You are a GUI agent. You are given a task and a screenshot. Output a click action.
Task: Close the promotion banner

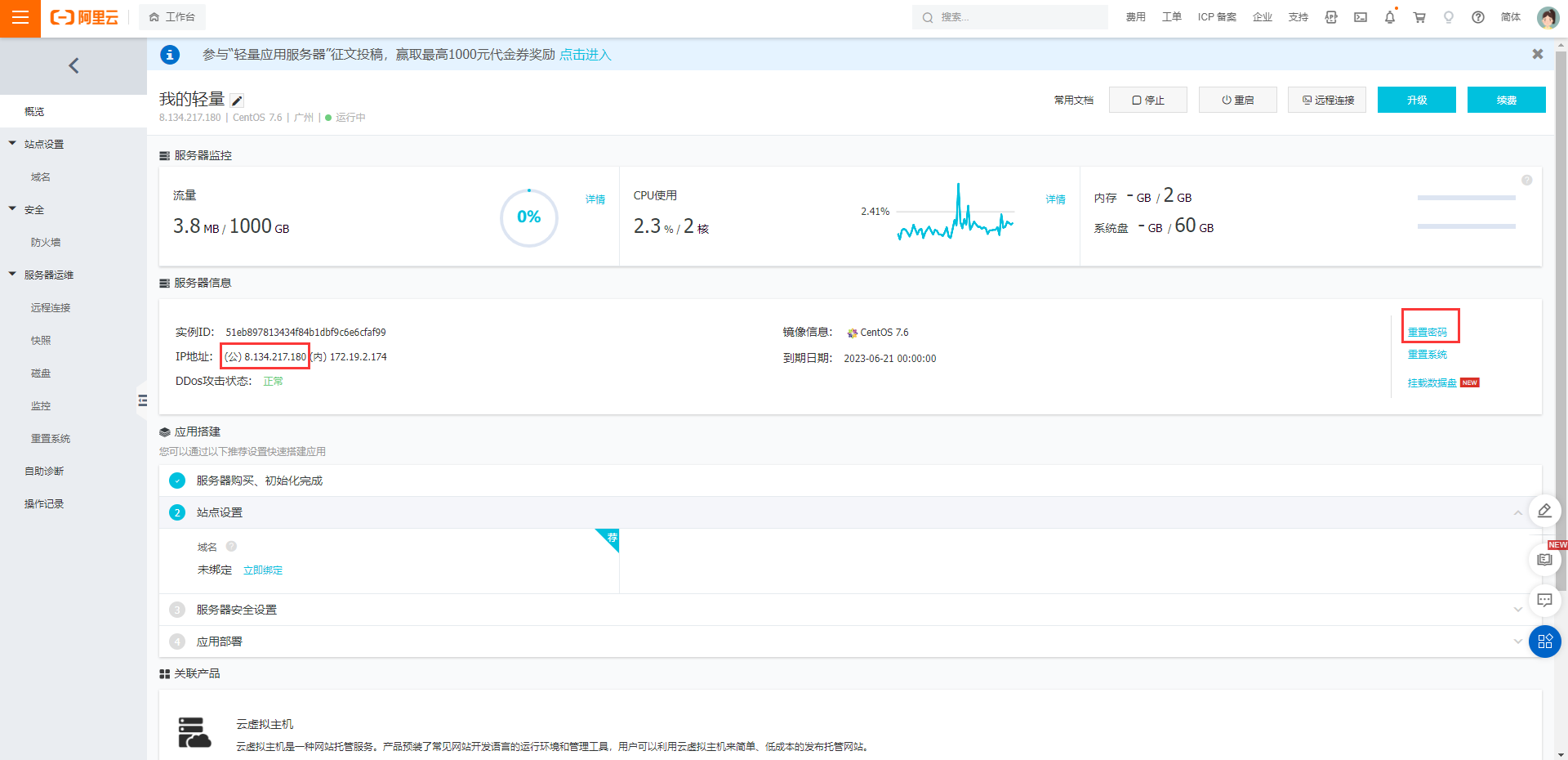coord(1538,54)
